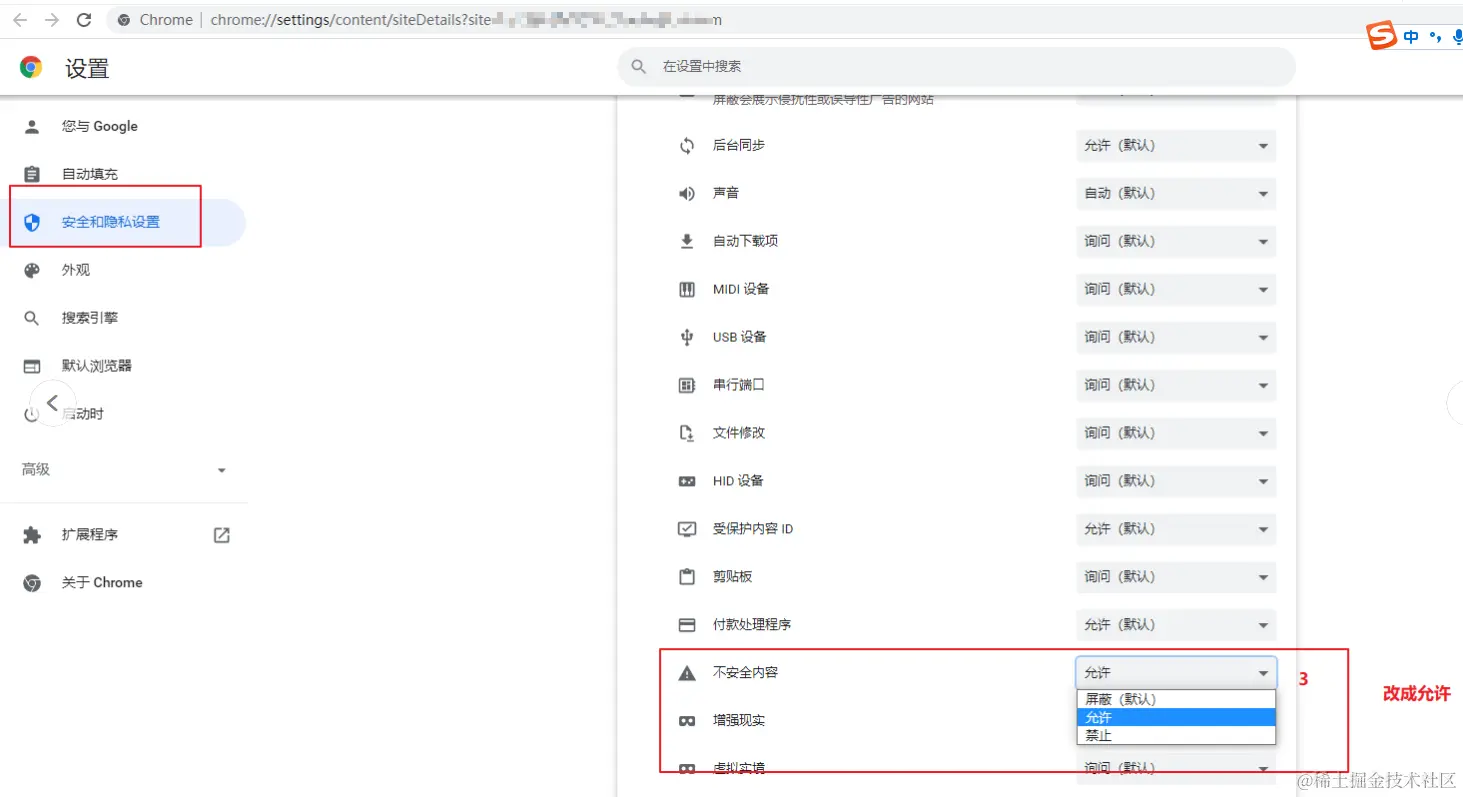Choose 屏蔽（默认）in the open dropdown list
This screenshot has height=797, width=1463.
(1176, 699)
